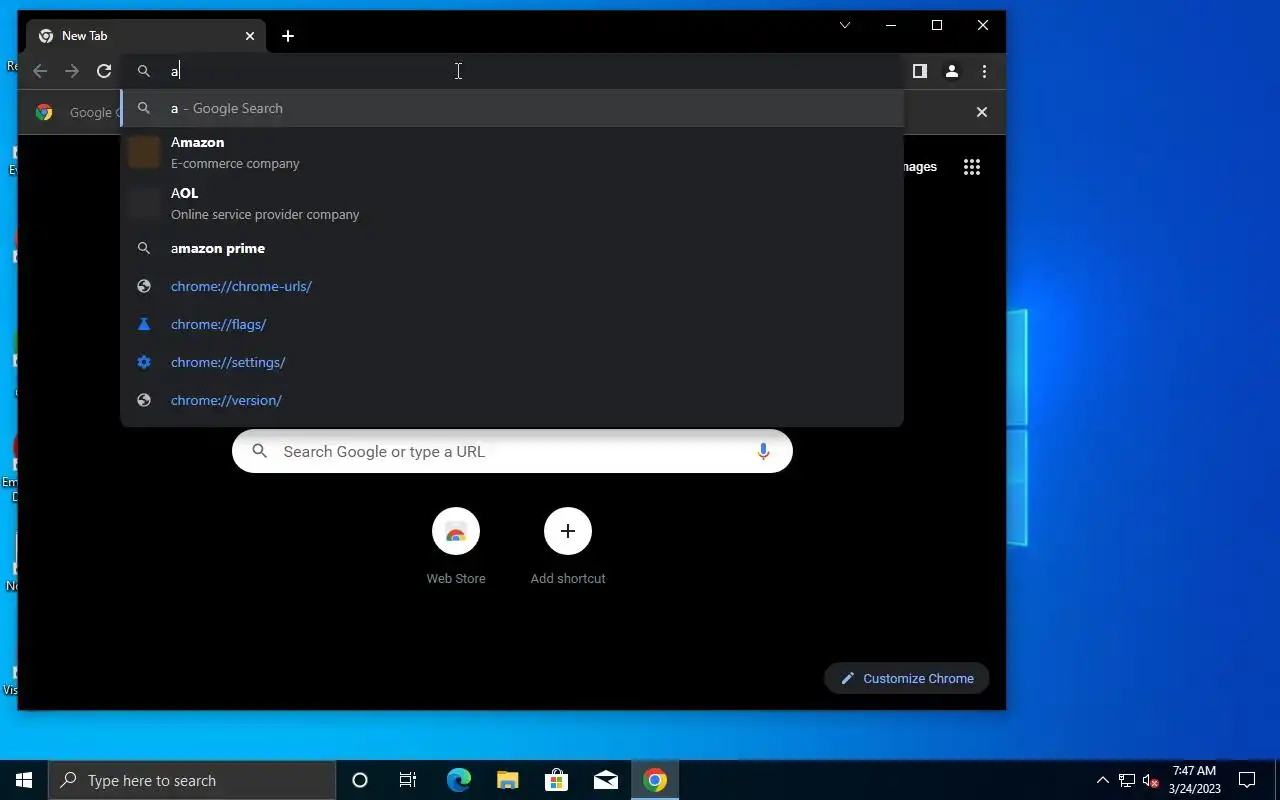Choose the Amazon E-commerce company suggestion
1280x800 pixels.
(x=512, y=152)
